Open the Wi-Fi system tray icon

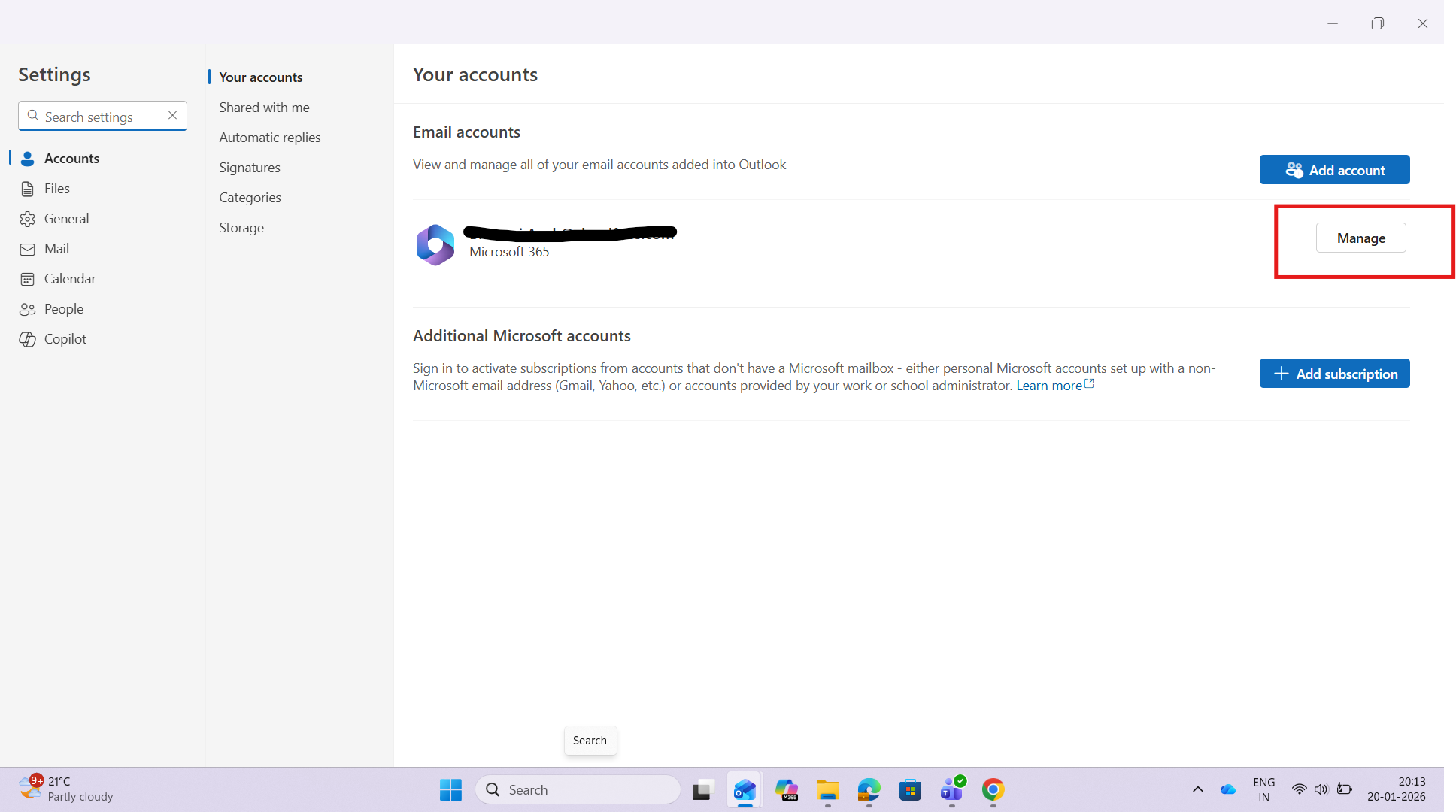[1300, 789]
